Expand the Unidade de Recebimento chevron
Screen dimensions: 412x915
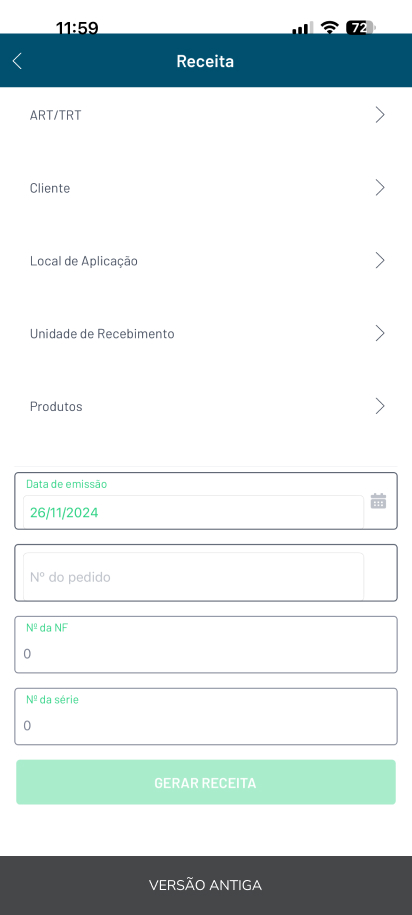click(380, 333)
